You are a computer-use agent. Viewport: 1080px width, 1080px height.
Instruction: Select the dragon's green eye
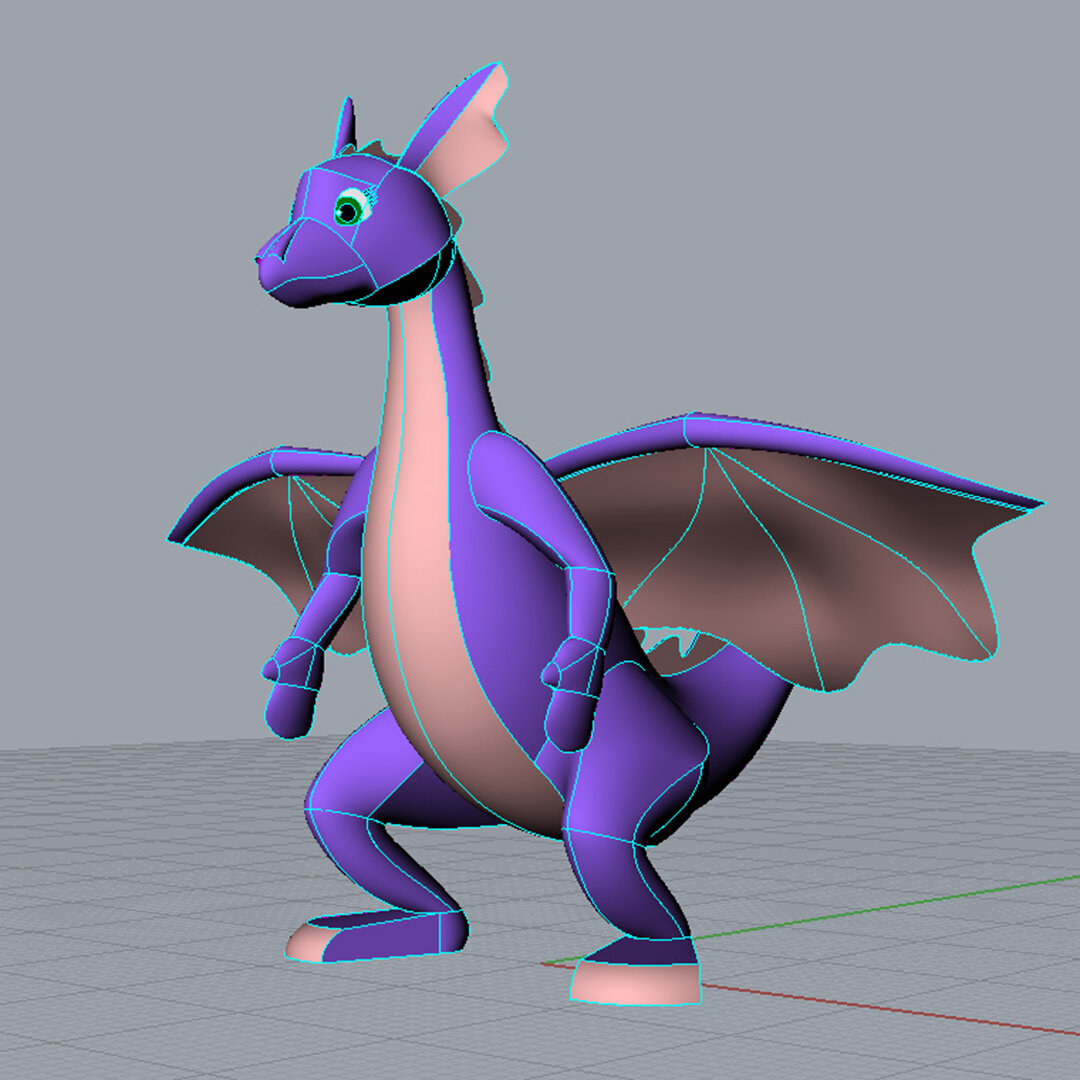[x=349, y=209]
